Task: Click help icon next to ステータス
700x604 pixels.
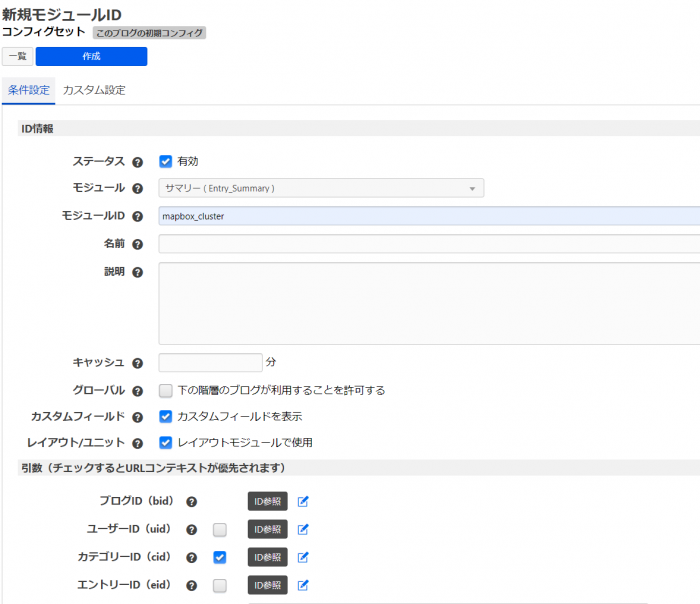Action: pos(138,161)
